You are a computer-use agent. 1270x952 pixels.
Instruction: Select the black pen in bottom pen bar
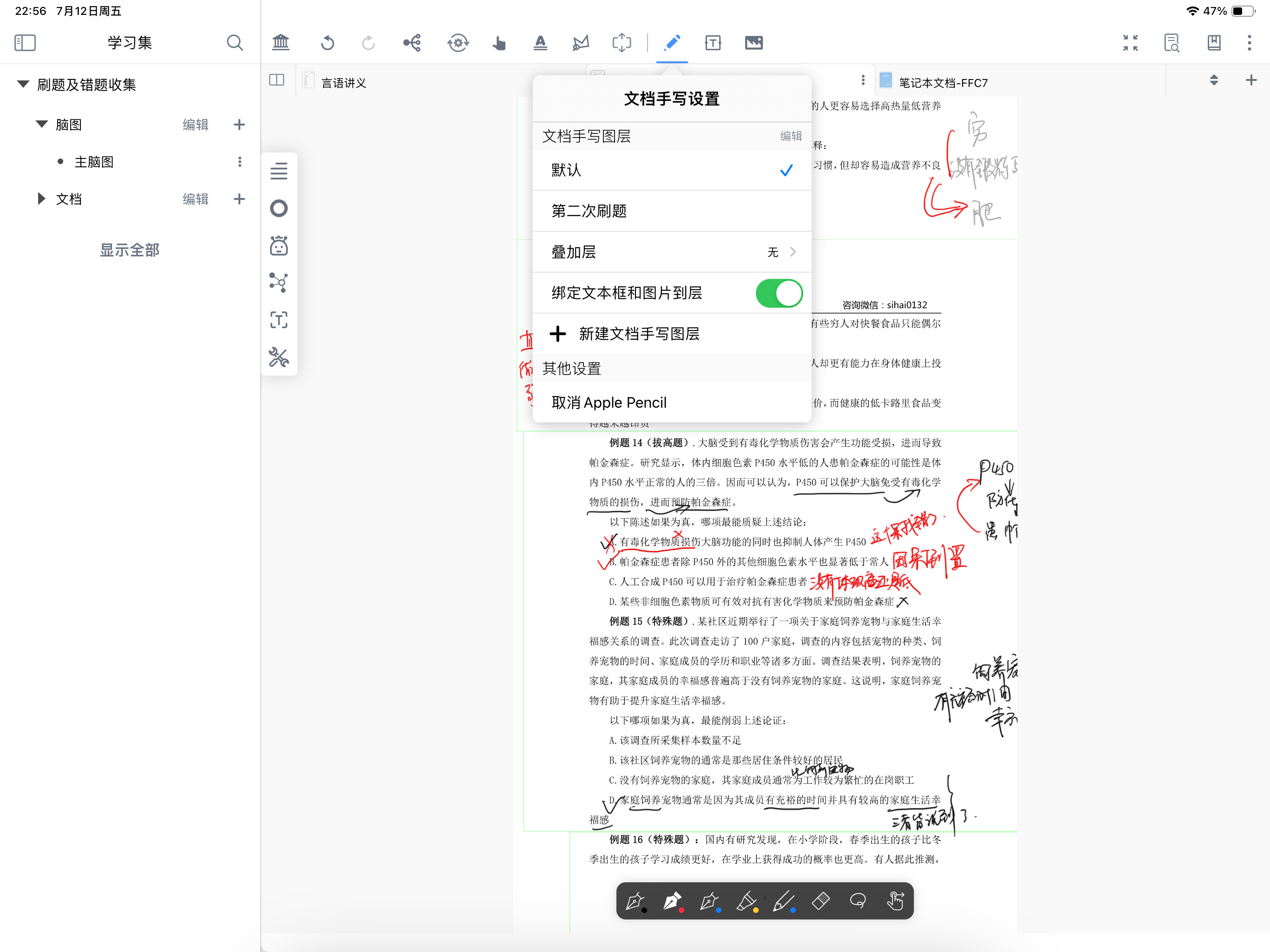[x=635, y=901]
